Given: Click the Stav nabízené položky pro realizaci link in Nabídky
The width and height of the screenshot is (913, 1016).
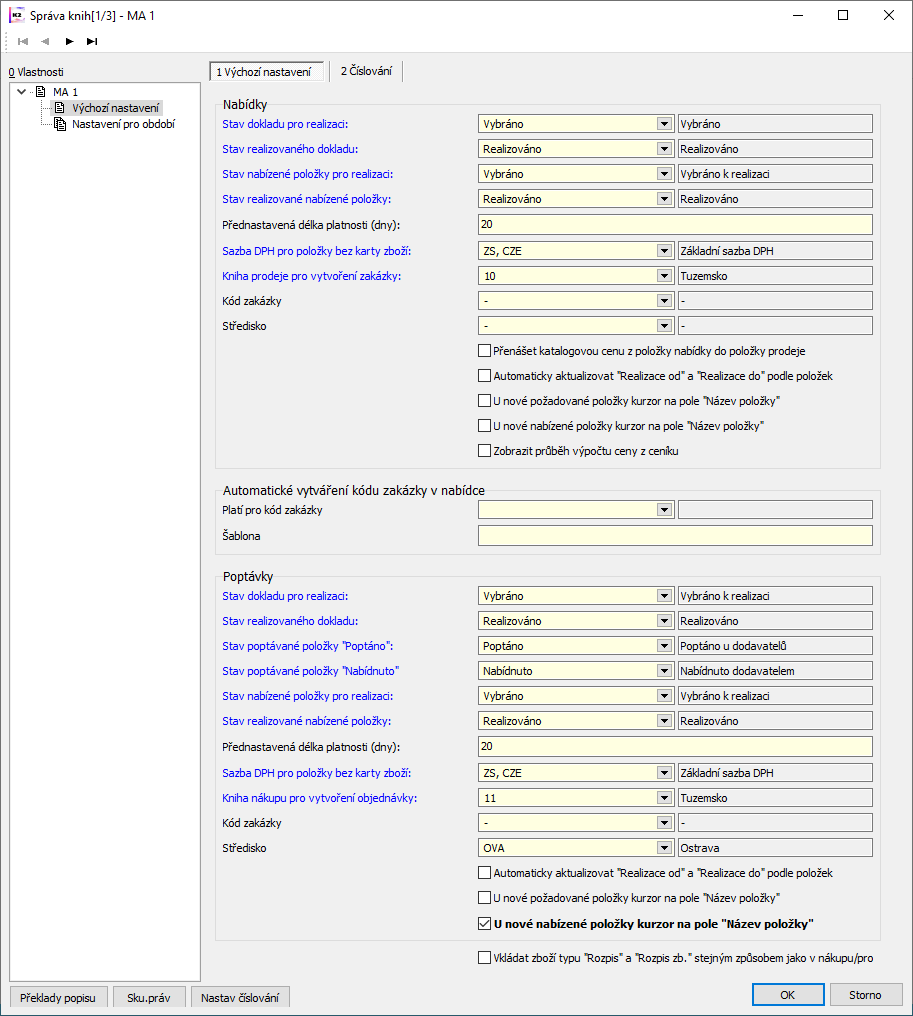Looking at the screenshot, I should coord(308,174).
